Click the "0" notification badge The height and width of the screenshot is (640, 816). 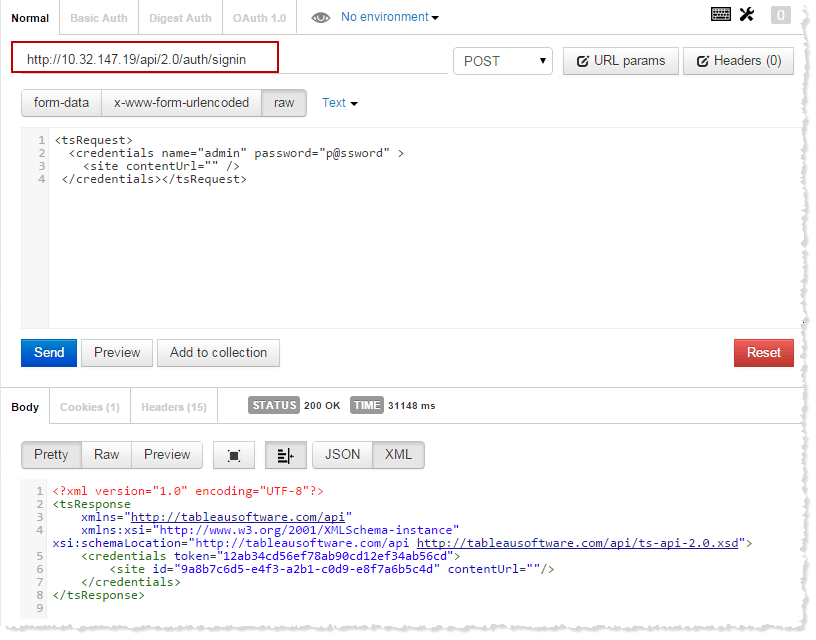(x=780, y=14)
